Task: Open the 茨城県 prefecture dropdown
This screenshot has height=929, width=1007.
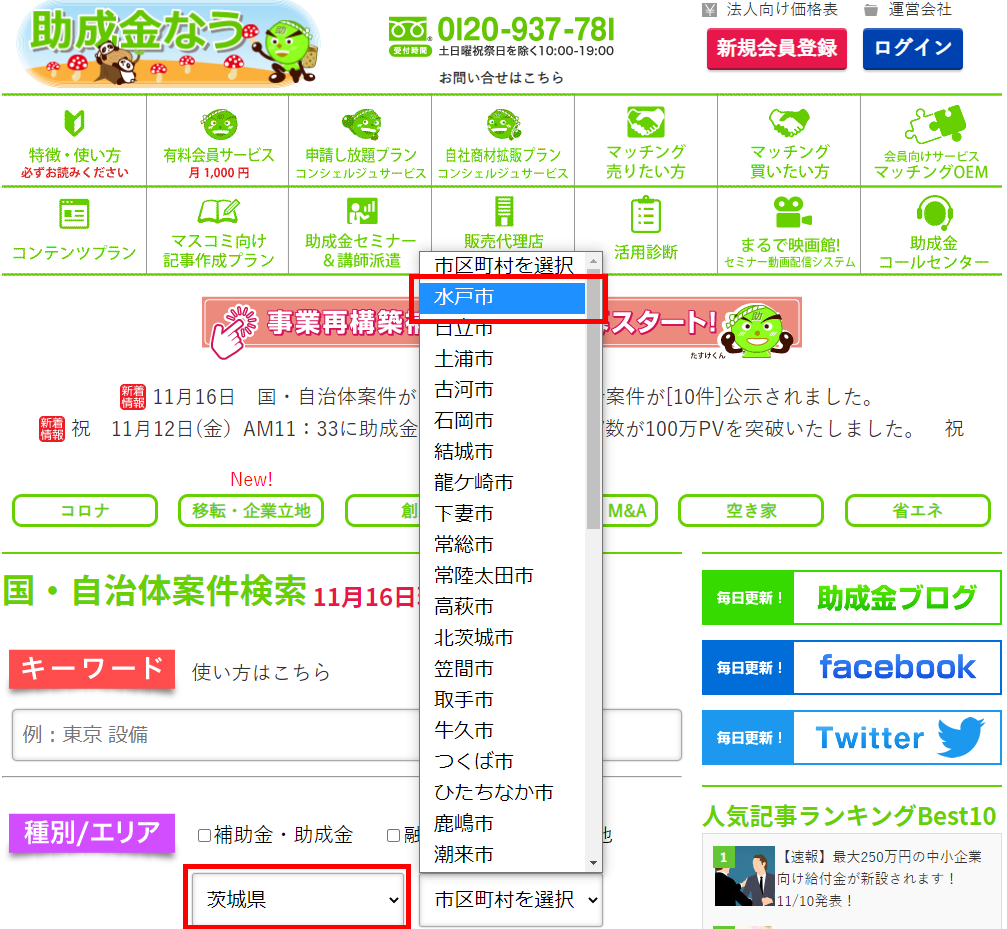Action: click(297, 899)
